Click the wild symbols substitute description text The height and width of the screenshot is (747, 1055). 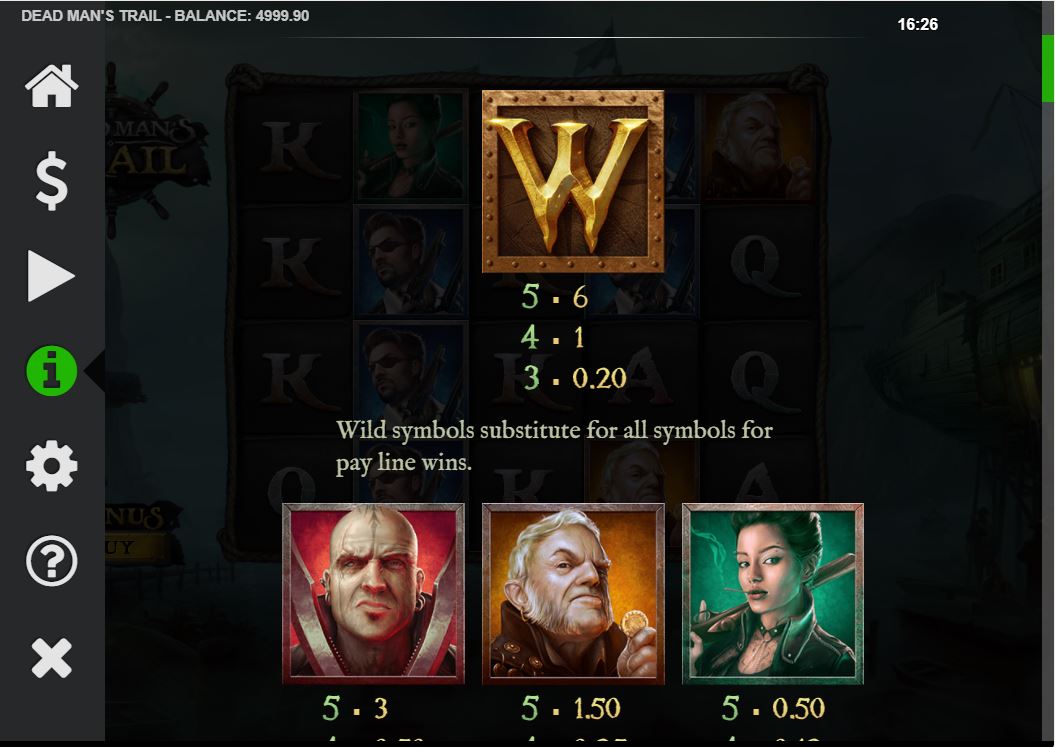[x=554, y=446]
